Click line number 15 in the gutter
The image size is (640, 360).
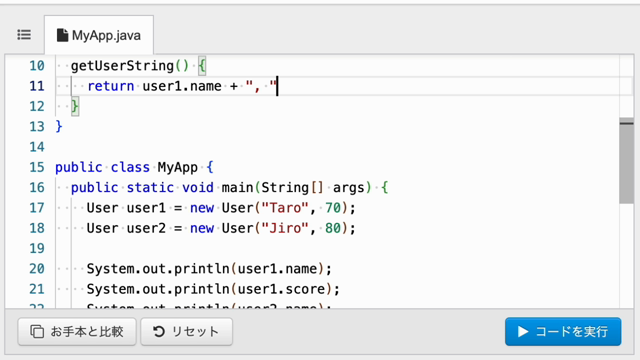(37, 167)
